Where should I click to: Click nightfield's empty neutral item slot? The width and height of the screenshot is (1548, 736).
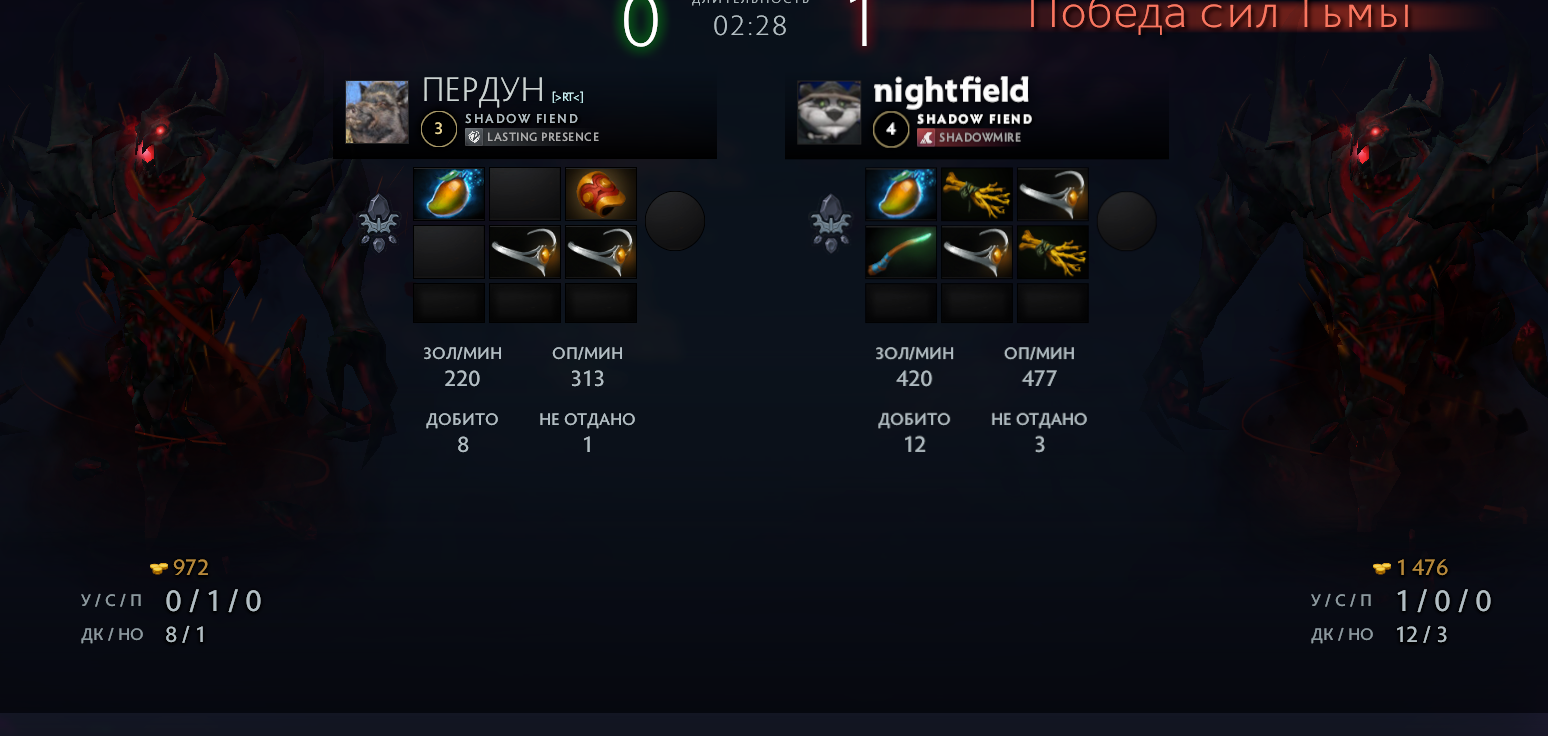[1127, 221]
